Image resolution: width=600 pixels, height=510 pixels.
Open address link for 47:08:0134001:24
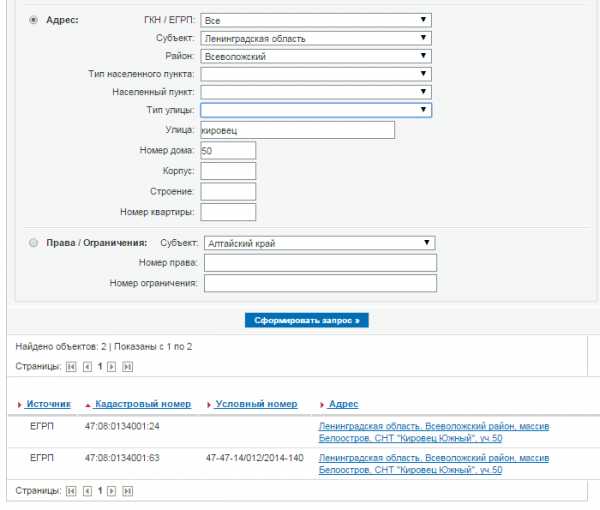pos(434,432)
